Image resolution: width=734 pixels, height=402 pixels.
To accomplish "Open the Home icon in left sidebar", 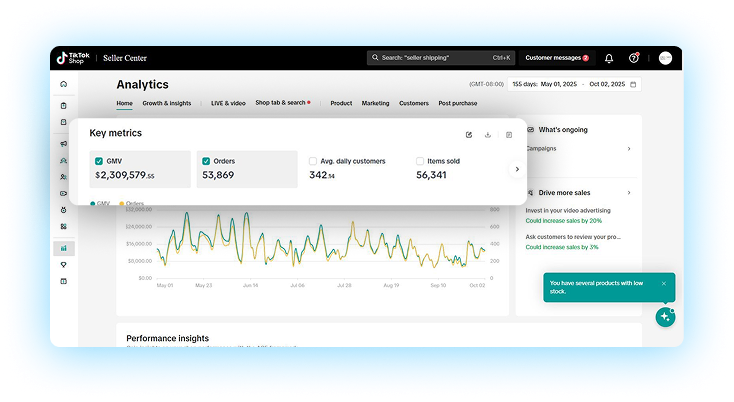I will [x=64, y=84].
